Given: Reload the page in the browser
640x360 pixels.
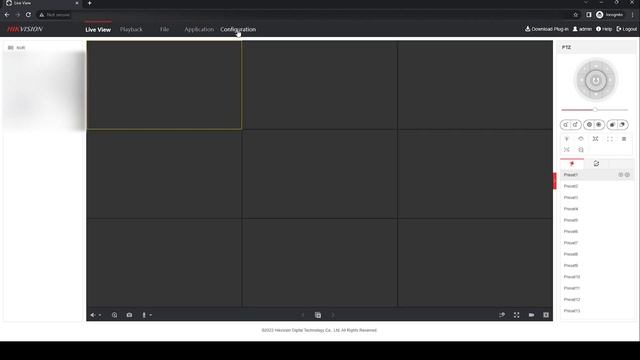Looking at the screenshot, I should (x=28, y=15).
